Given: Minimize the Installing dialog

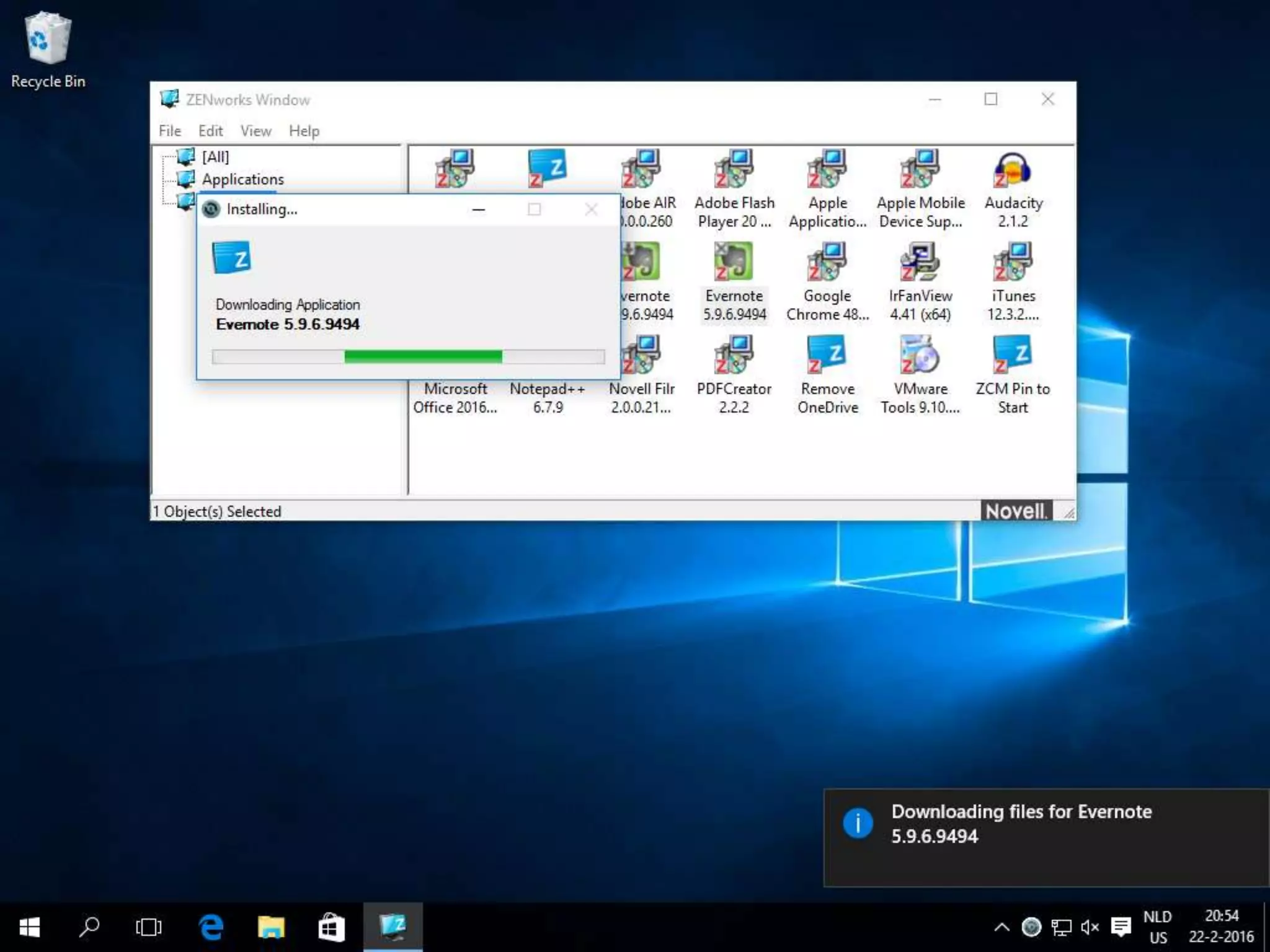Looking at the screenshot, I should coord(478,209).
